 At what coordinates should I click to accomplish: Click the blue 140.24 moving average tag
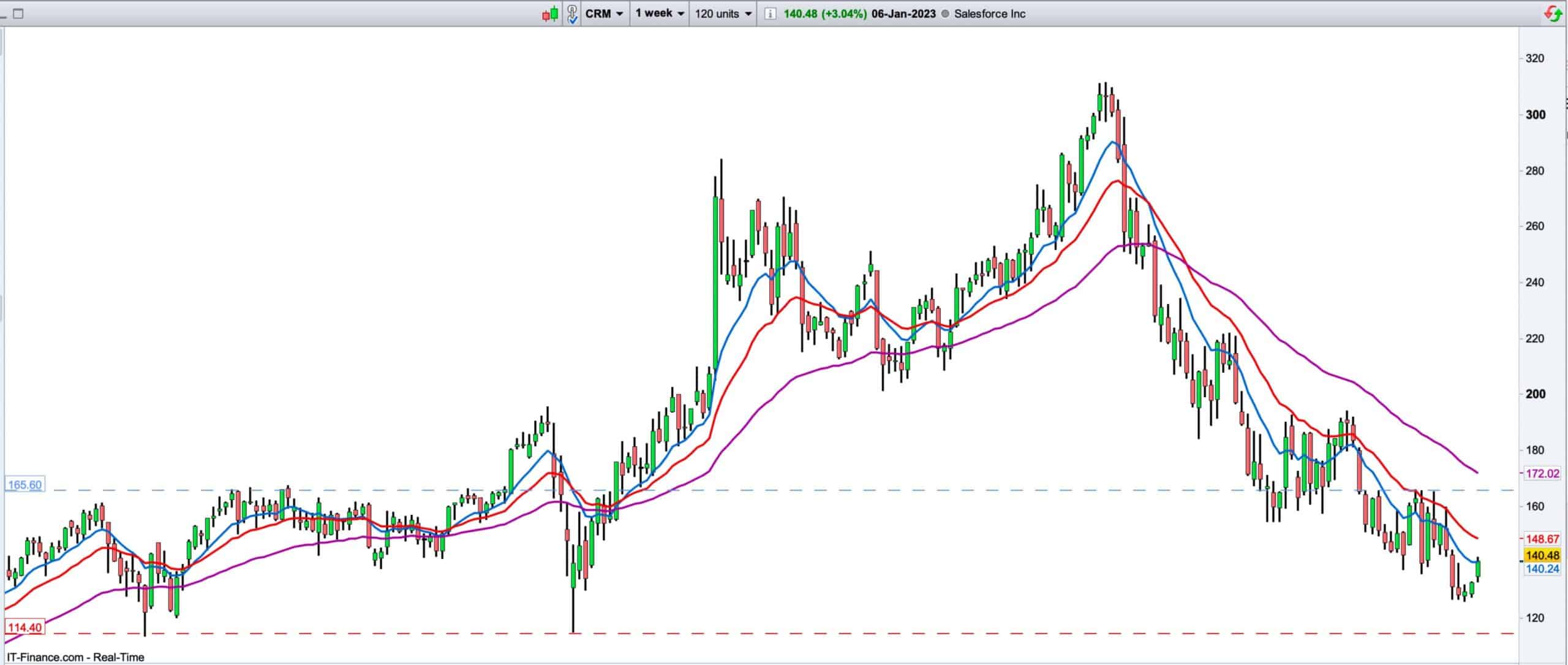pos(1543,569)
